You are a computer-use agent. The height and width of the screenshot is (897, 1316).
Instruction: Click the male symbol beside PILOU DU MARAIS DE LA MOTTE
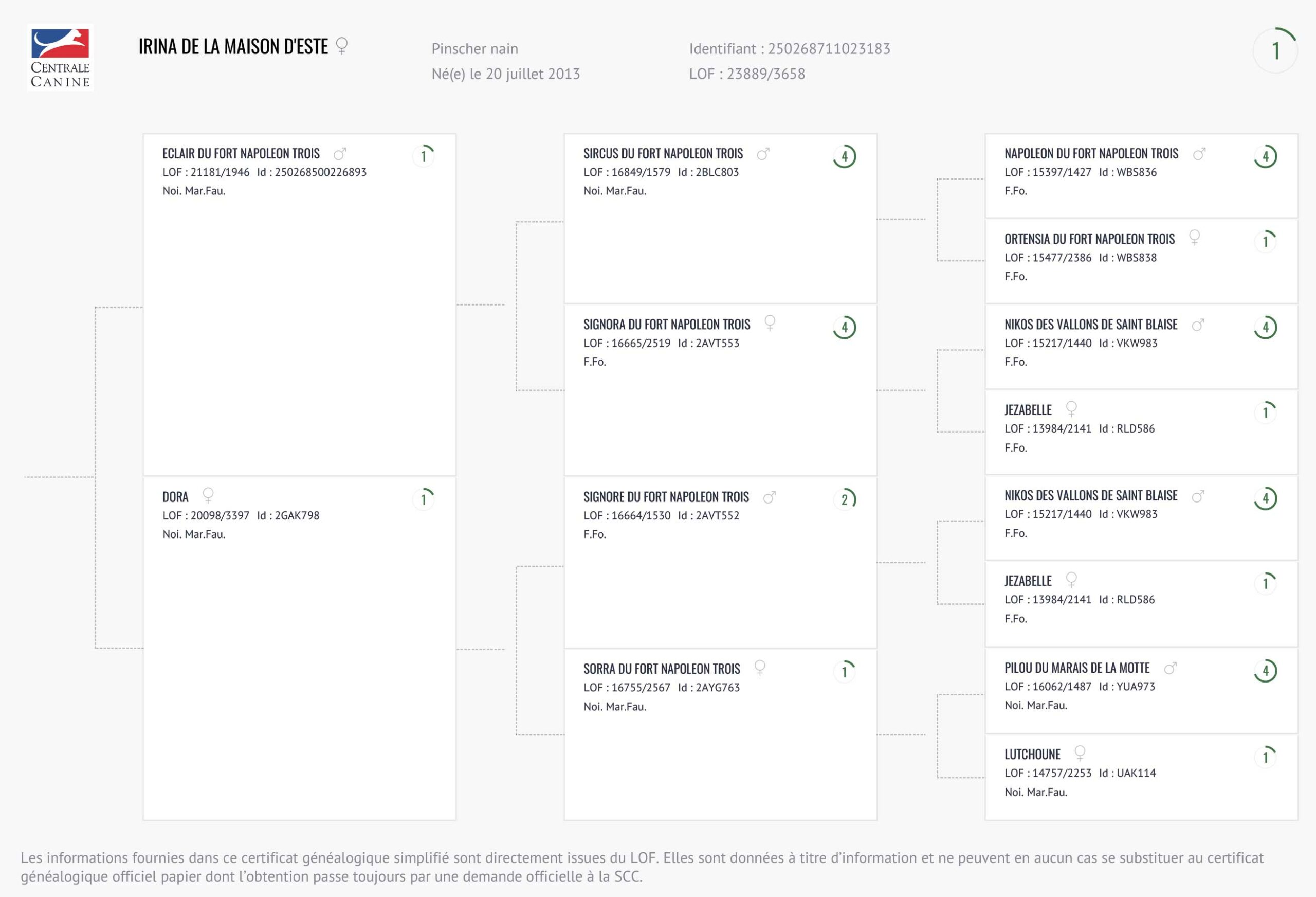point(1171,668)
